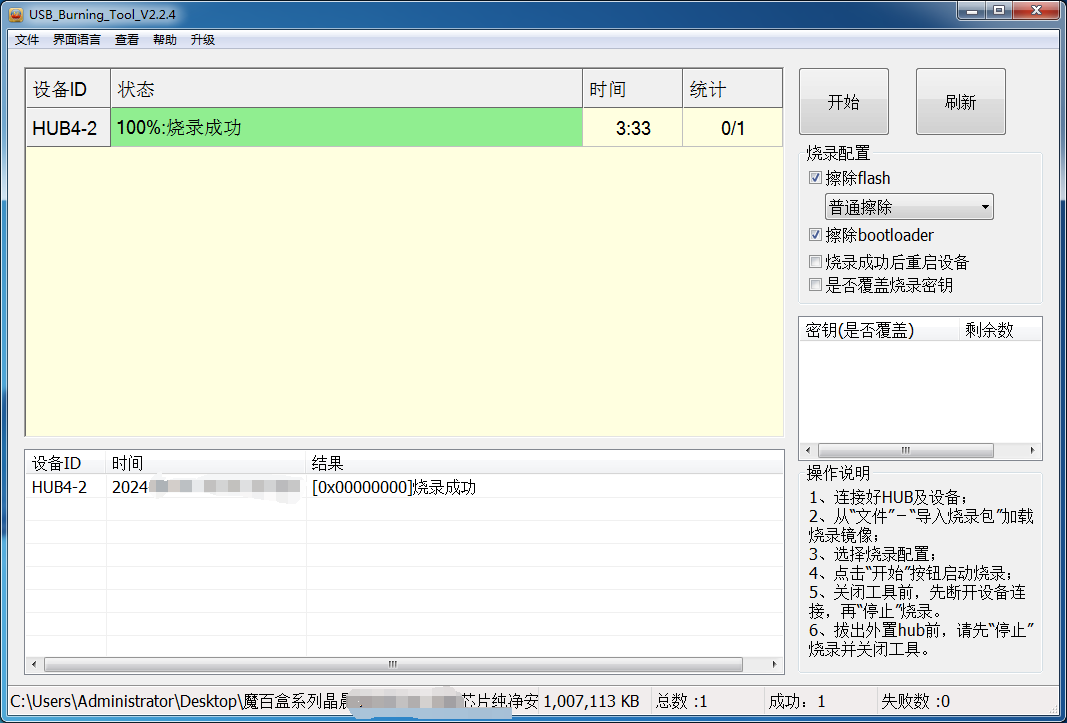1067x723 pixels.
Task: Open the 文件 menu
Action: coord(27,40)
